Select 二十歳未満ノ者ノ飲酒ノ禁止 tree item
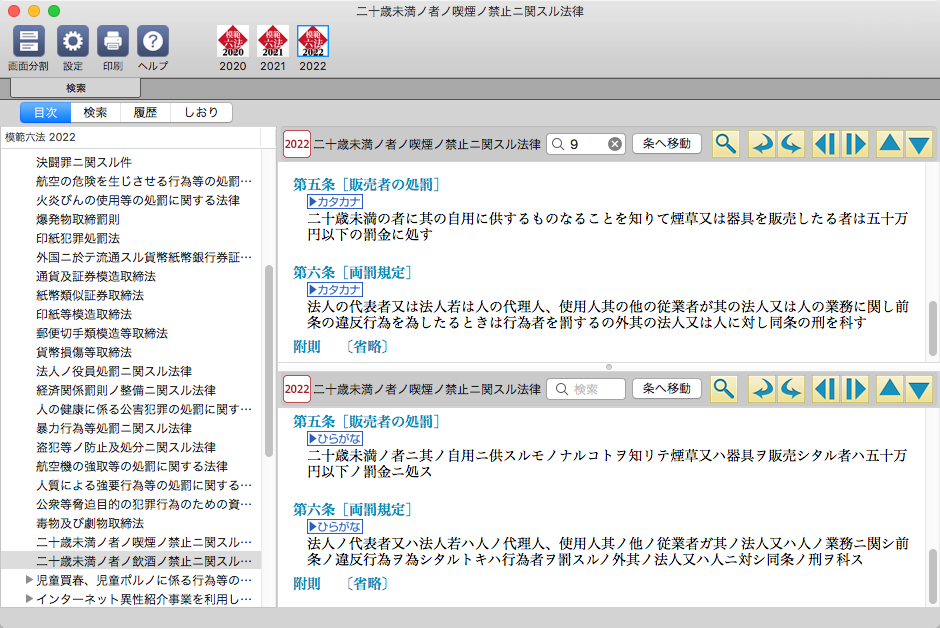Screen dimensions: 940x628 (x=144, y=561)
